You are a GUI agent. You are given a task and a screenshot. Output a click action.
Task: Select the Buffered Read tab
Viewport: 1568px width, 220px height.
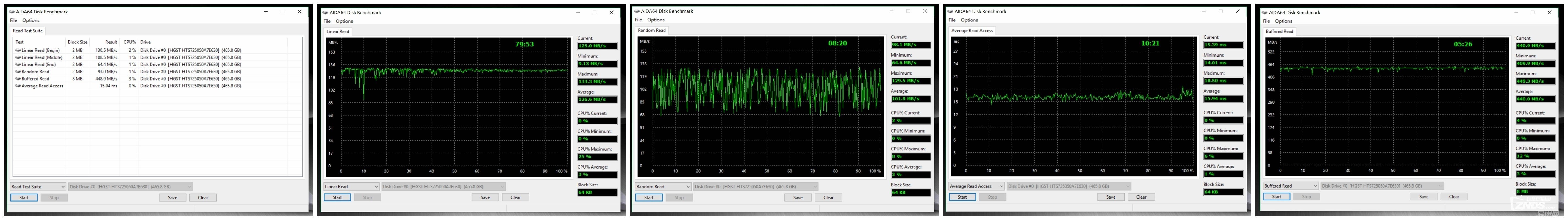(x=1280, y=31)
